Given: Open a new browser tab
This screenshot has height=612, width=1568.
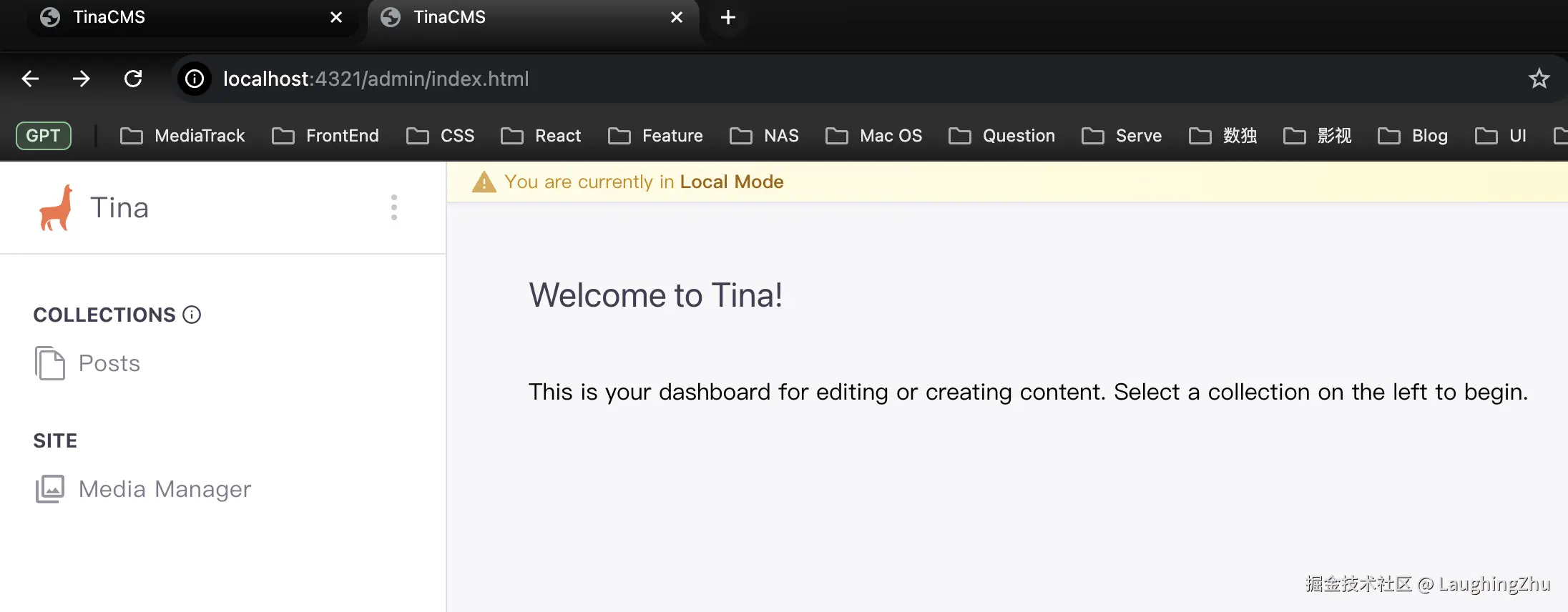Looking at the screenshot, I should click(727, 17).
